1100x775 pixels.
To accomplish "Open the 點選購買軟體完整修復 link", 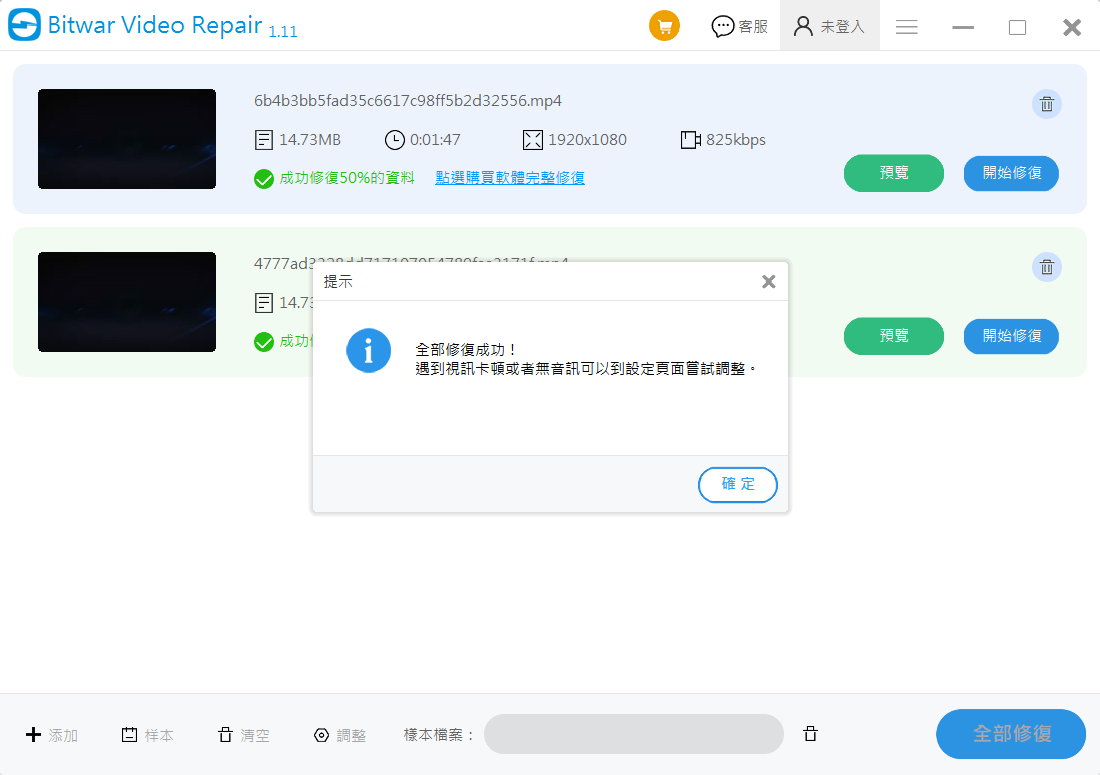I will coord(509,178).
